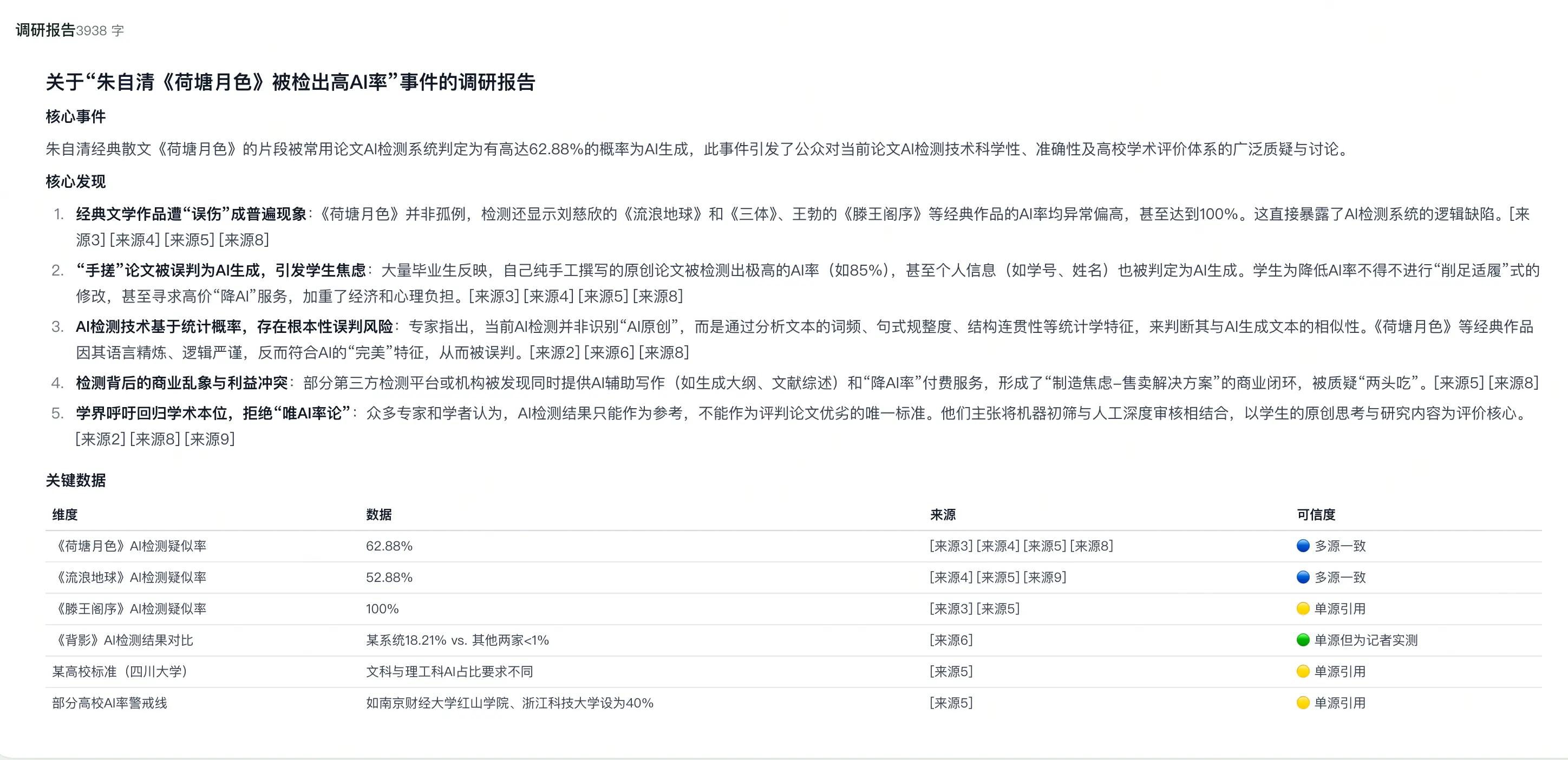Image resolution: width=1568 pixels, height=760 pixels.
Task: Click the 调研报告 label at top
Action: [45, 30]
